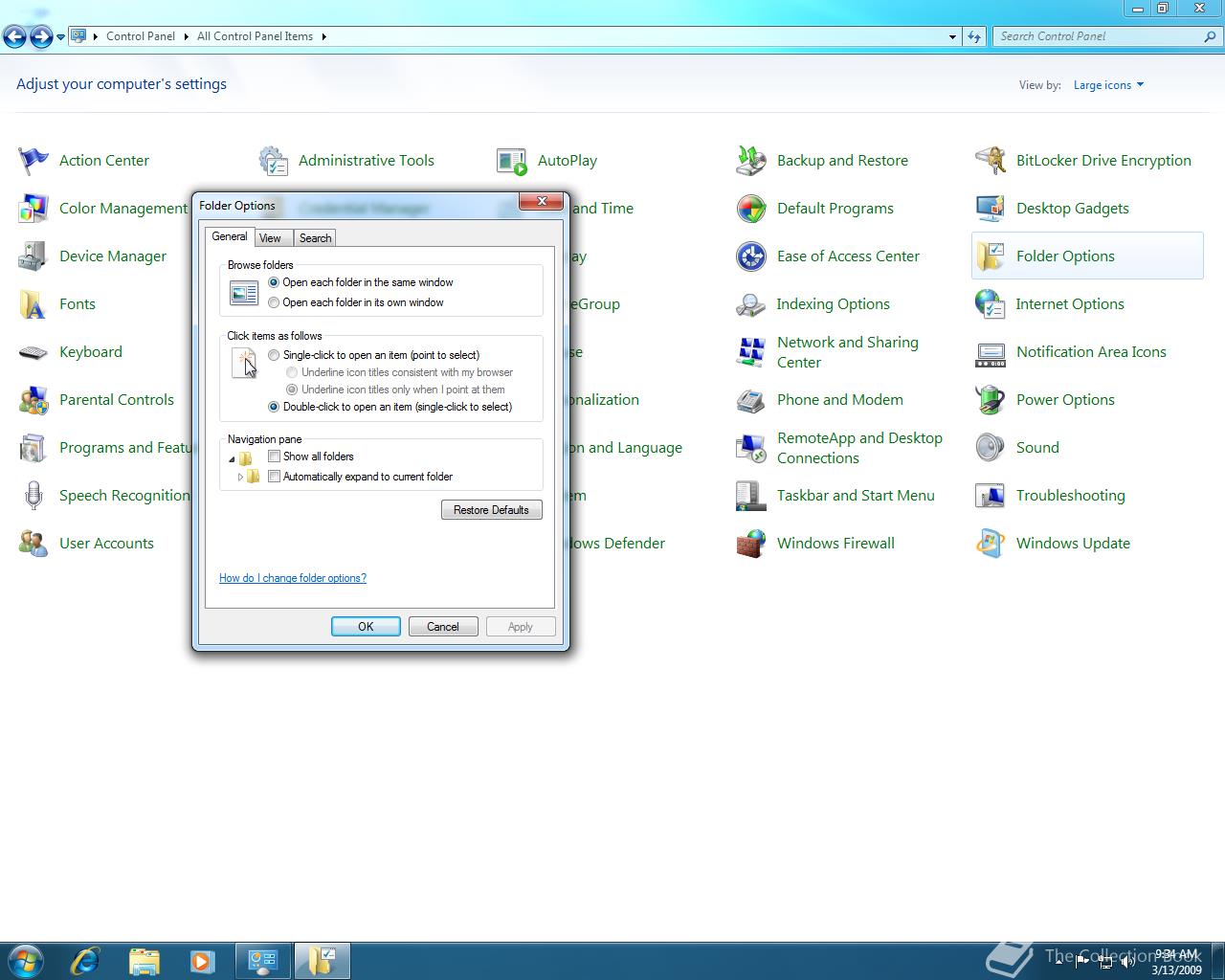This screenshot has width=1225, height=980.
Task: Close the Folder Options dialog
Action: point(542,201)
